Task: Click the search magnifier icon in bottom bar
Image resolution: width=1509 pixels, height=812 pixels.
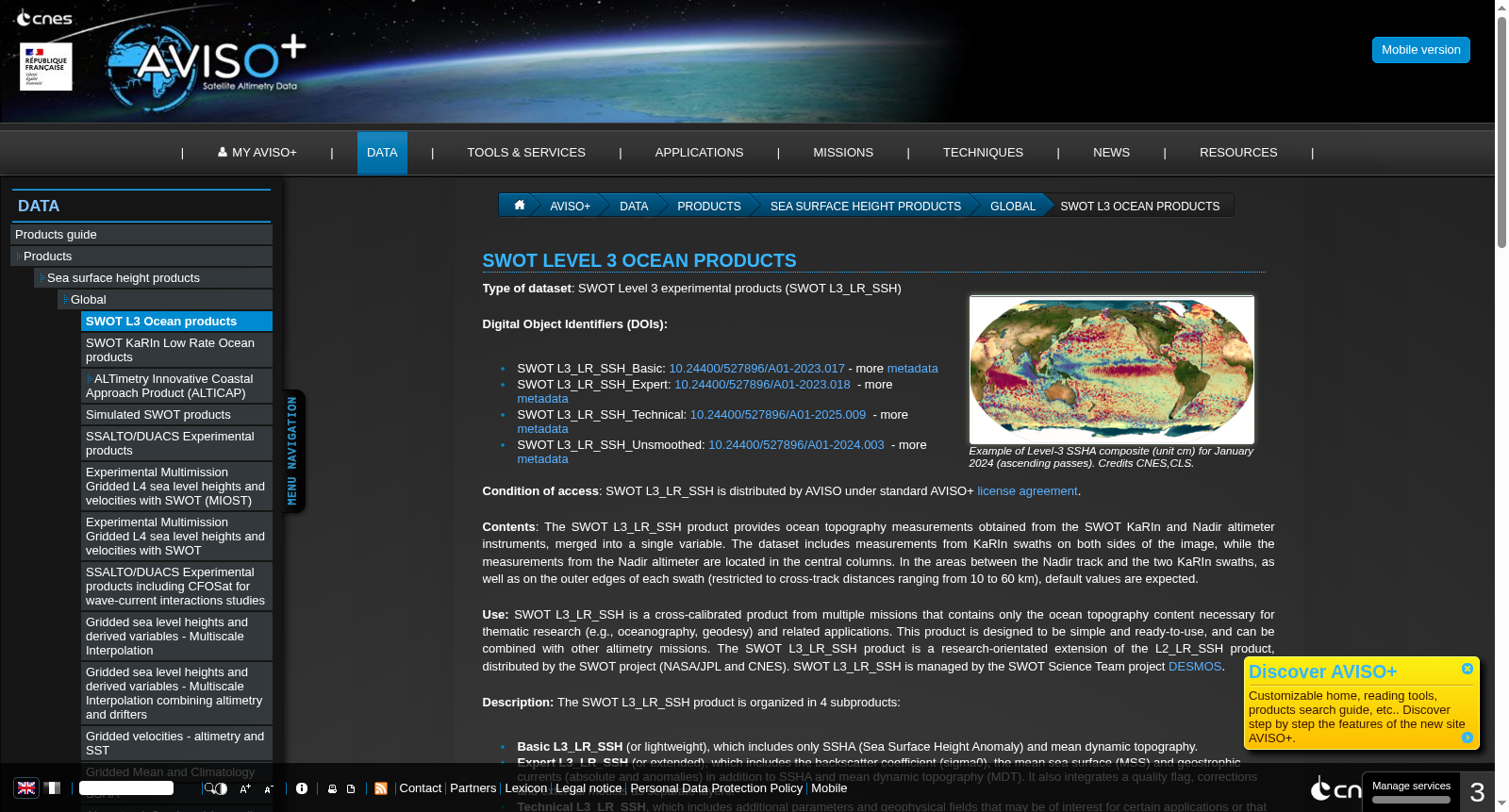Action: (x=209, y=788)
